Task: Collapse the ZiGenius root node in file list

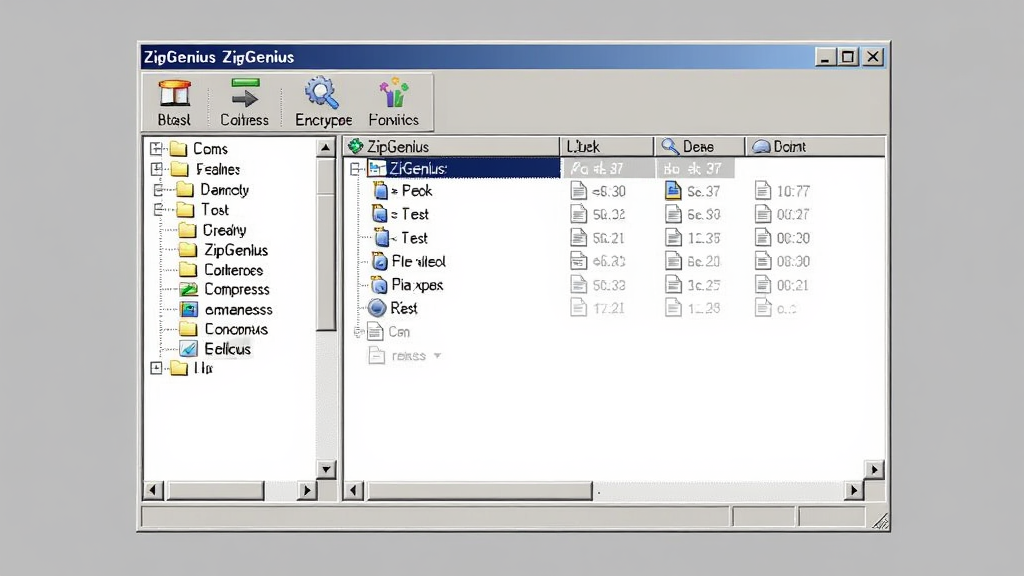Action: [x=355, y=169]
